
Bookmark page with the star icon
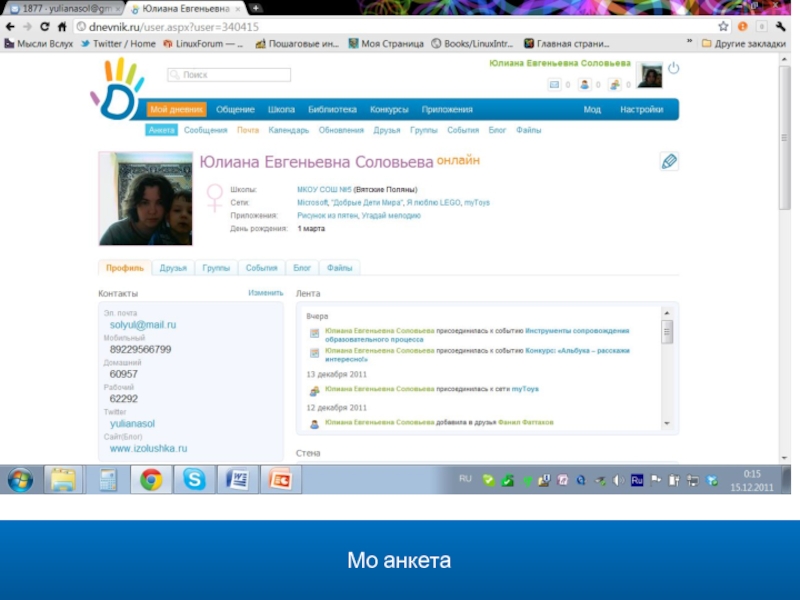click(722, 27)
